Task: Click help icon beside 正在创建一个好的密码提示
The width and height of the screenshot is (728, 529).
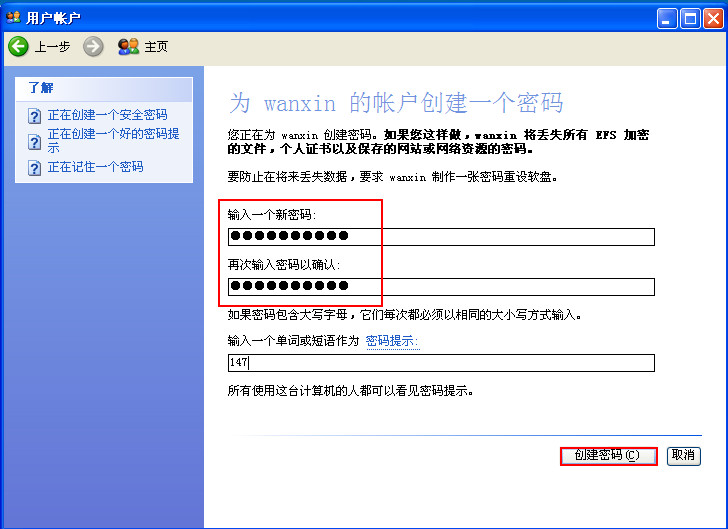Action: [x=34, y=142]
